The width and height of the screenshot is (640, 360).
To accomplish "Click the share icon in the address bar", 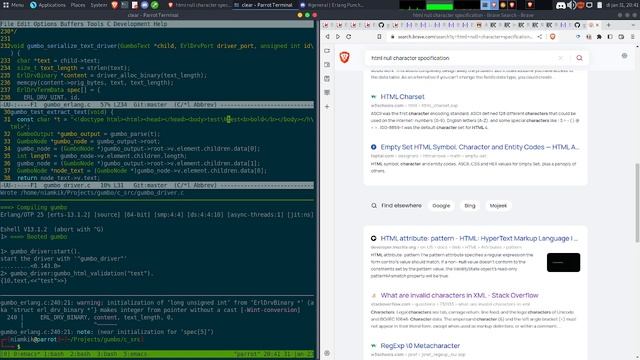I will [540, 37].
